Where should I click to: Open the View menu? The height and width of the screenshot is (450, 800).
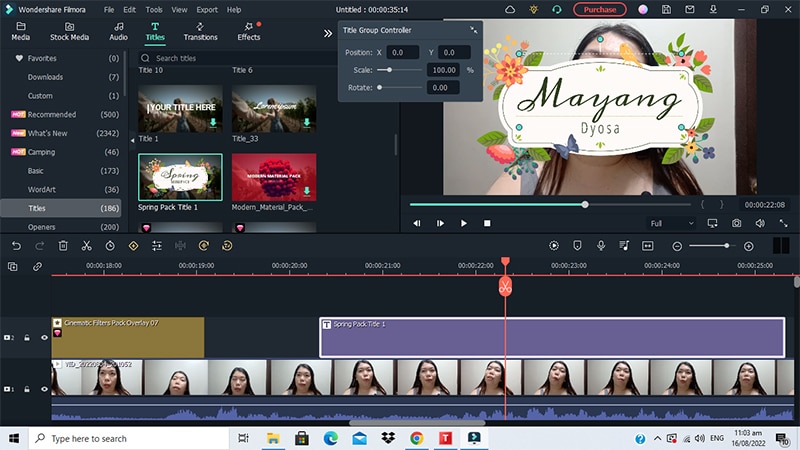tap(179, 10)
